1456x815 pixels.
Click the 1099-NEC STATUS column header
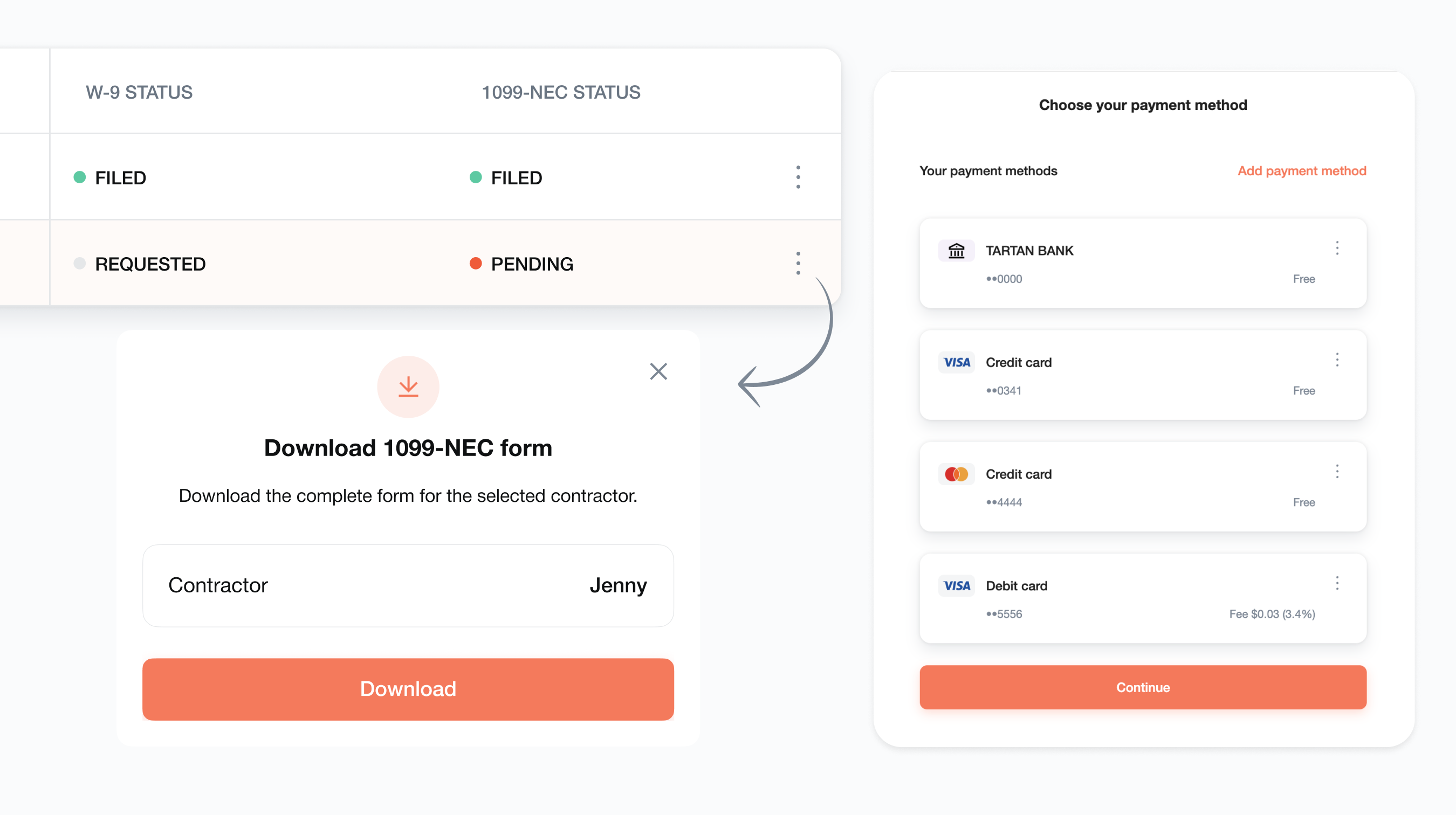[561, 92]
